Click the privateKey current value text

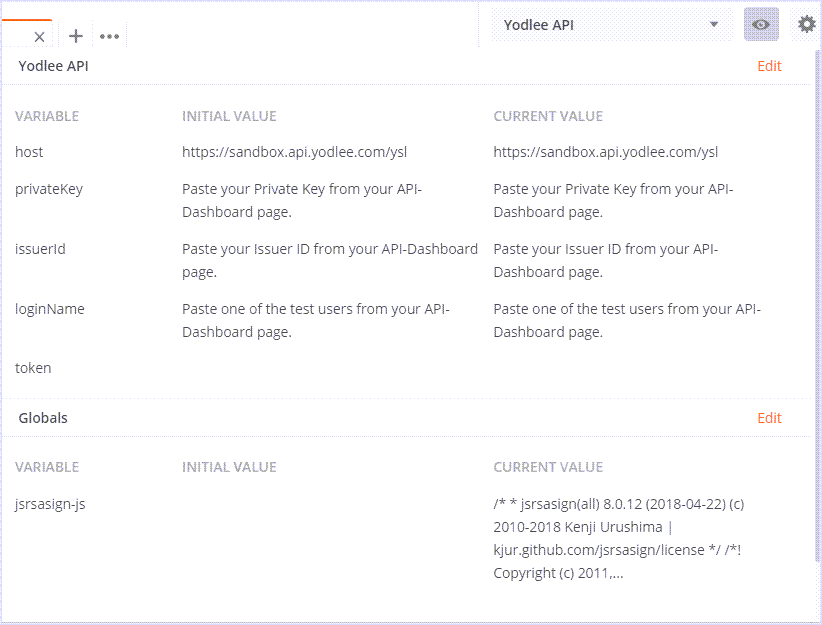click(x=613, y=200)
